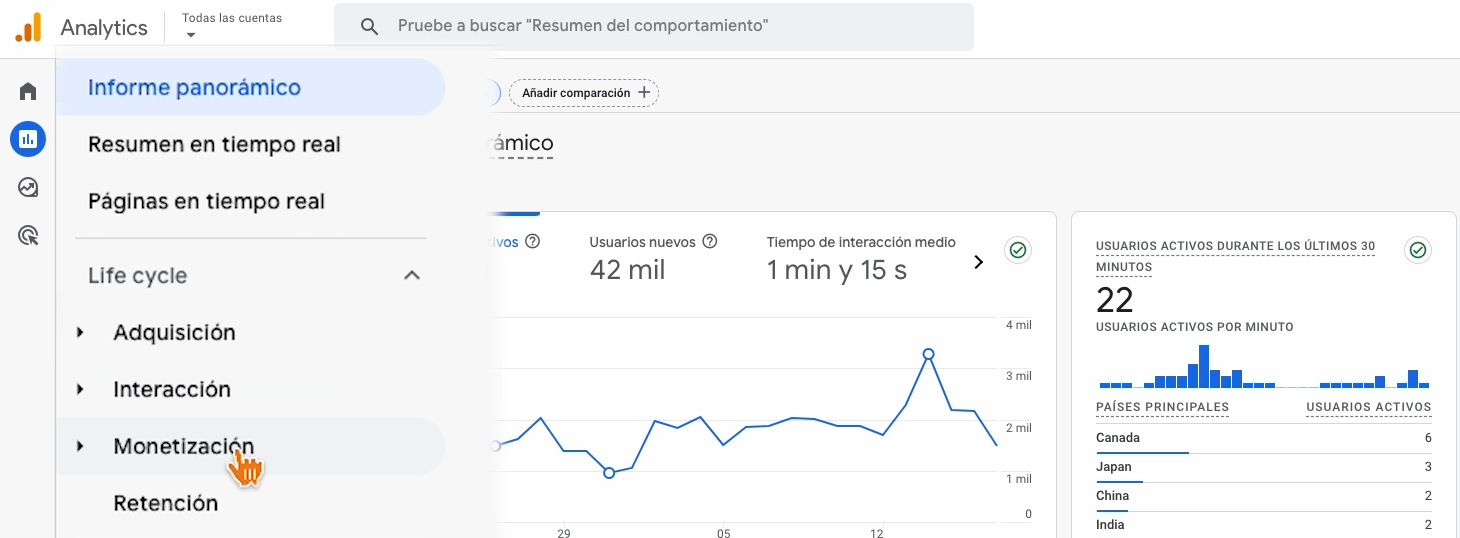Open the Retención report link
The height and width of the screenshot is (538, 1460).
pos(165,503)
